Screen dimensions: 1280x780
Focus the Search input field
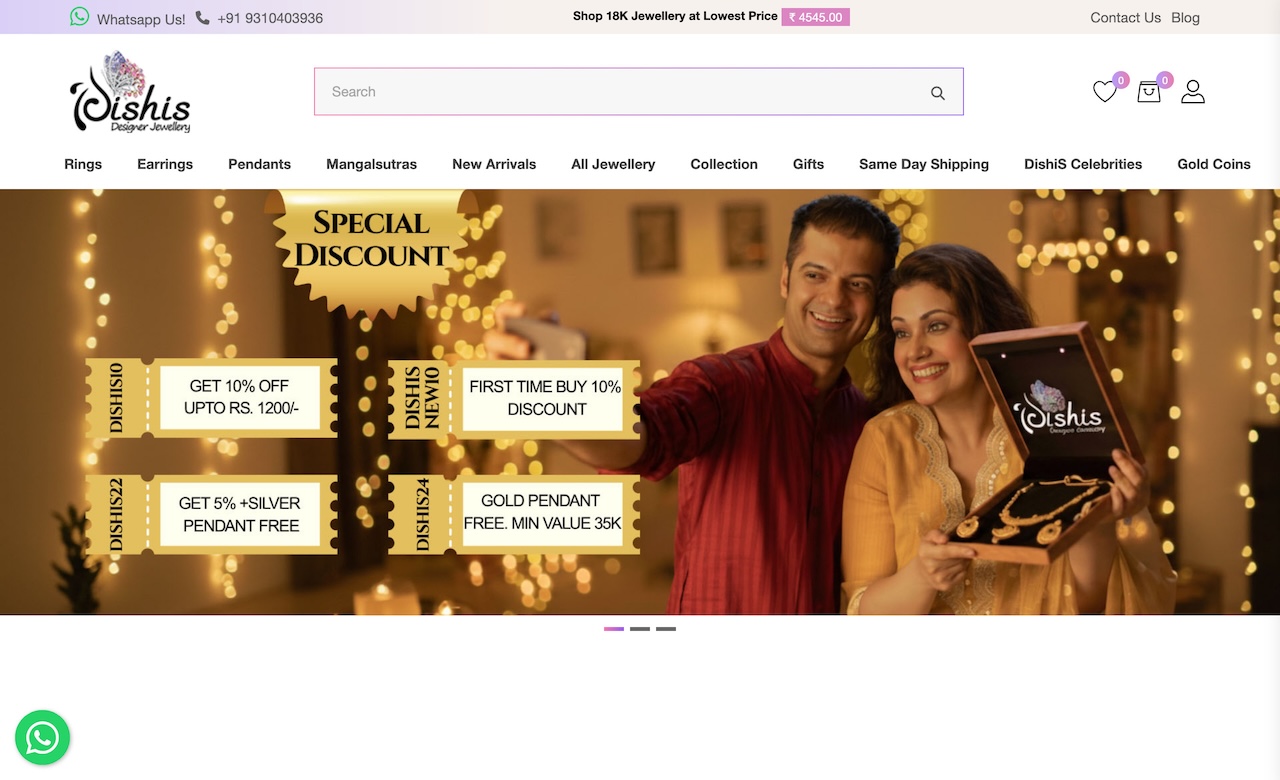(x=620, y=92)
